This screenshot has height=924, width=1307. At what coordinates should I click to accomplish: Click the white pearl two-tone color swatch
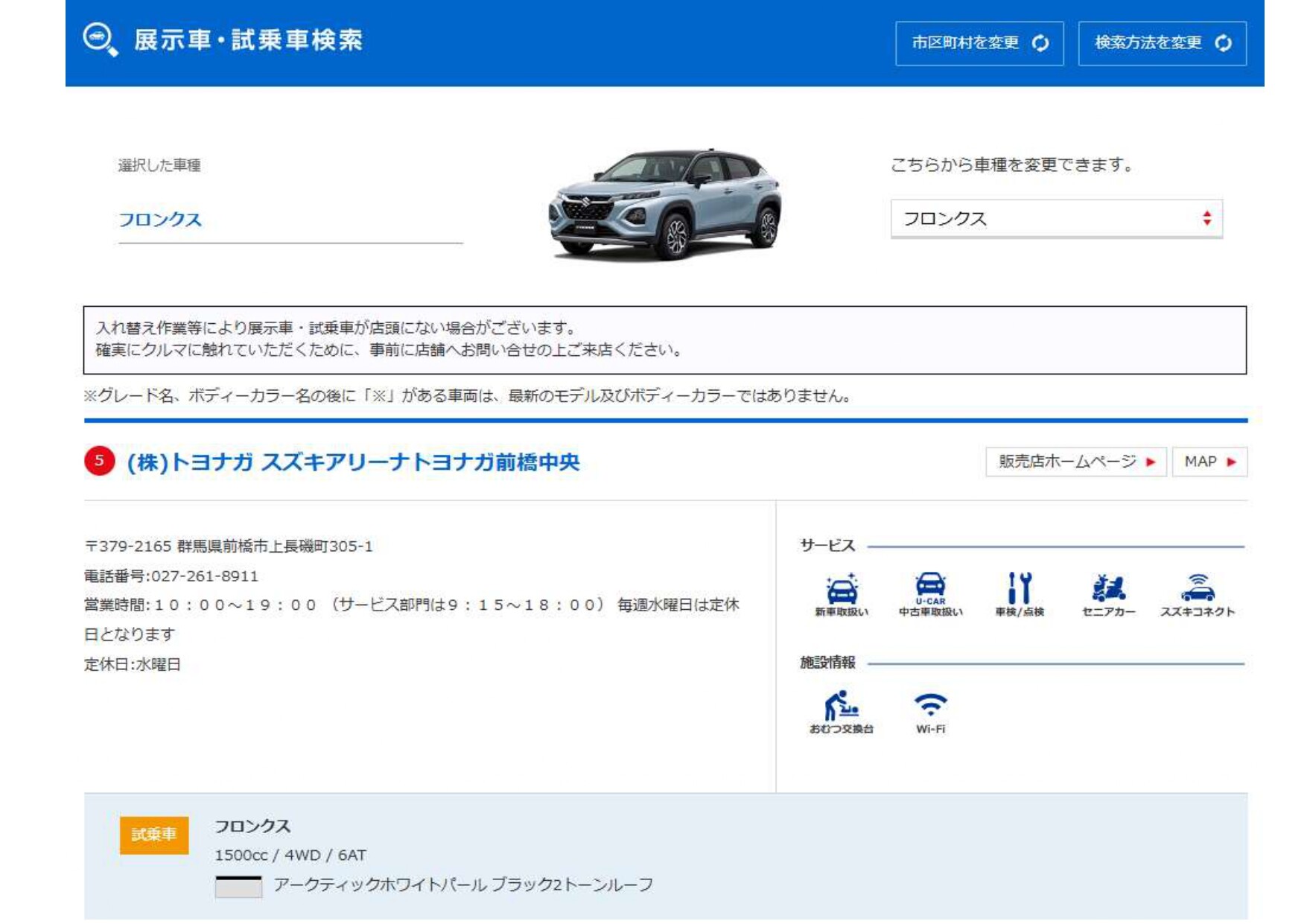[238, 886]
